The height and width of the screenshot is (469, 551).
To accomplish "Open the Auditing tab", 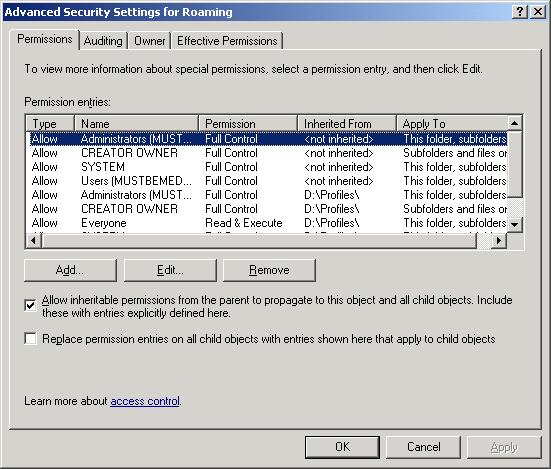I will [x=103, y=41].
